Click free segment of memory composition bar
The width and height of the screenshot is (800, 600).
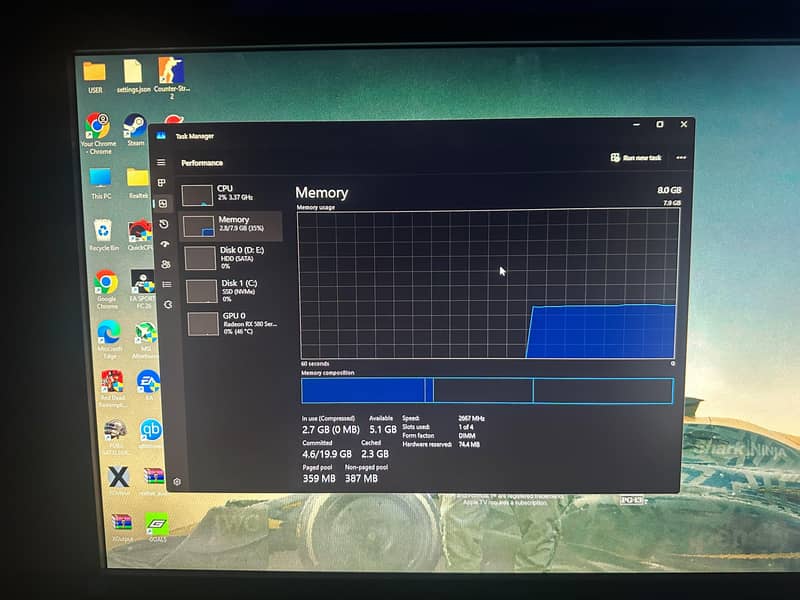coord(603,391)
